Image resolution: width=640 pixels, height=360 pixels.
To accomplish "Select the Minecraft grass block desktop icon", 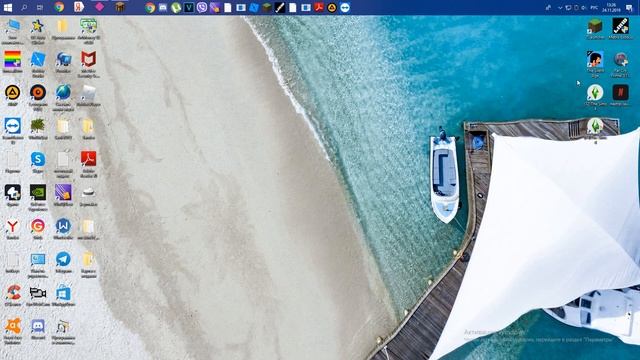I will pyautogui.click(x=595, y=29).
